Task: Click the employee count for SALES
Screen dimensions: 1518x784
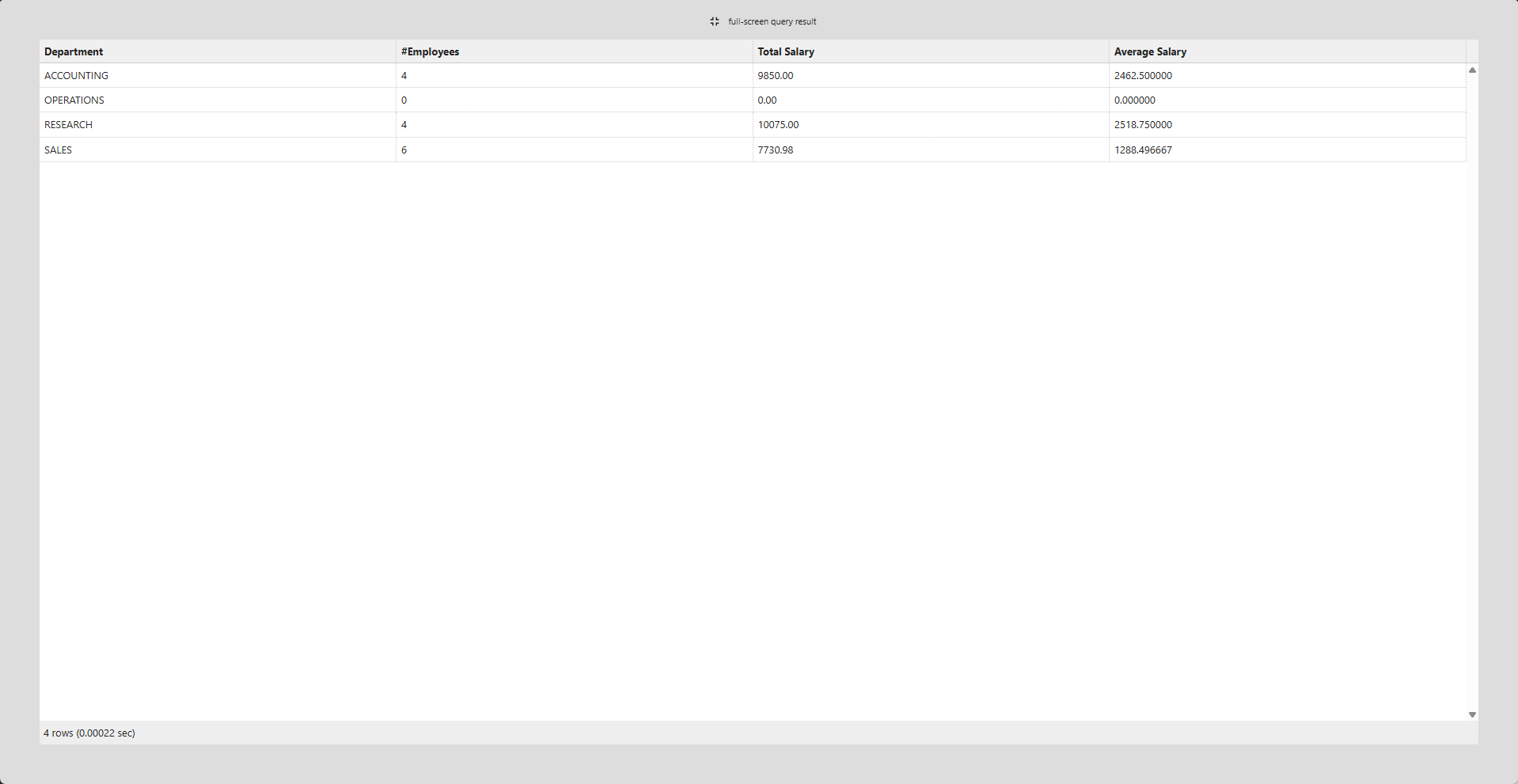Action: pyautogui.click(x=404, y=150)
